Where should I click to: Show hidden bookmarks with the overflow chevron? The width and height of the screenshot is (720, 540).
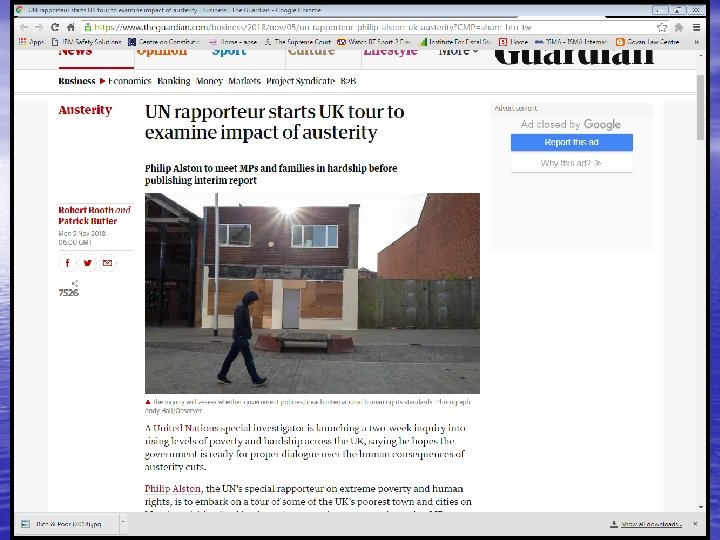[697, 42]
